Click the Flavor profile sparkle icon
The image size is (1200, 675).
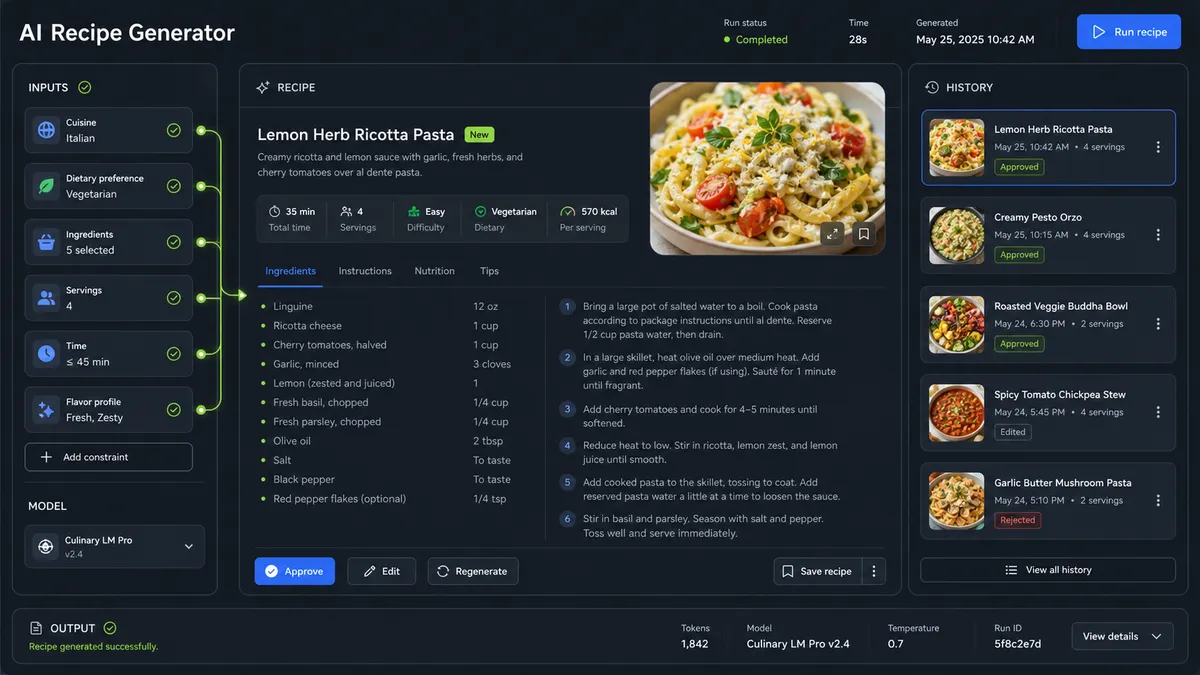[x=46, y=409]
